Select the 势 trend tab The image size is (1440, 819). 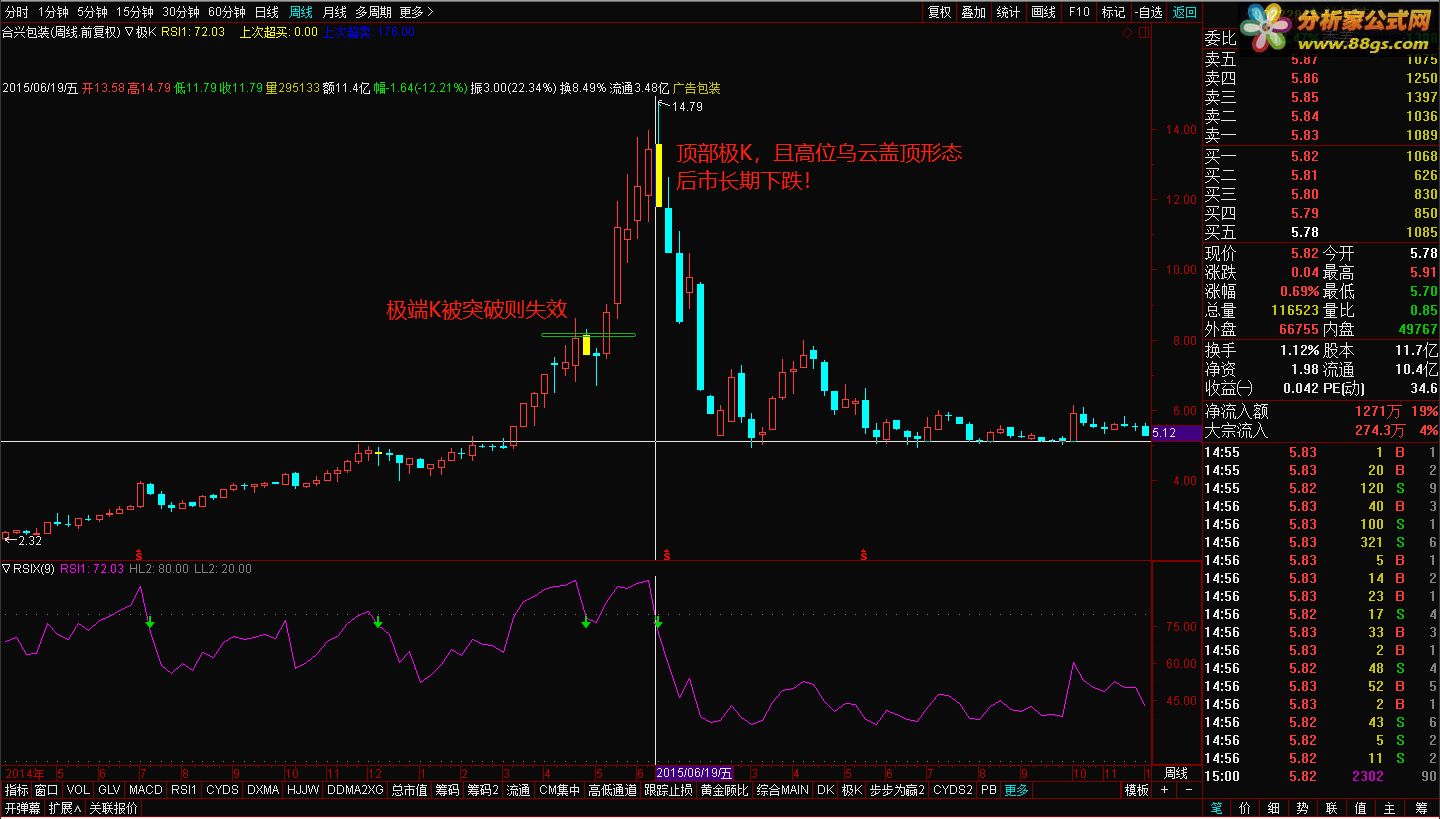pos(1303,808)
